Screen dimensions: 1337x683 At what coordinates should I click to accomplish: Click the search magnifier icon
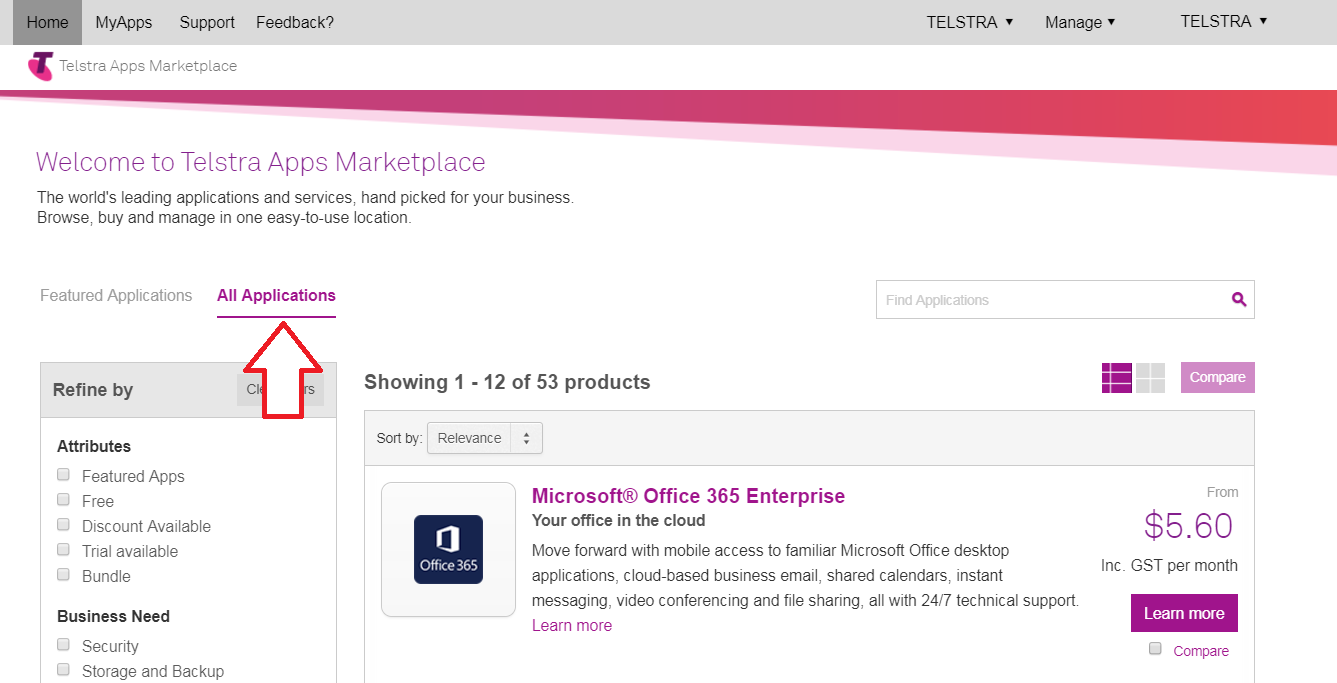click(x=1239, y=299)
